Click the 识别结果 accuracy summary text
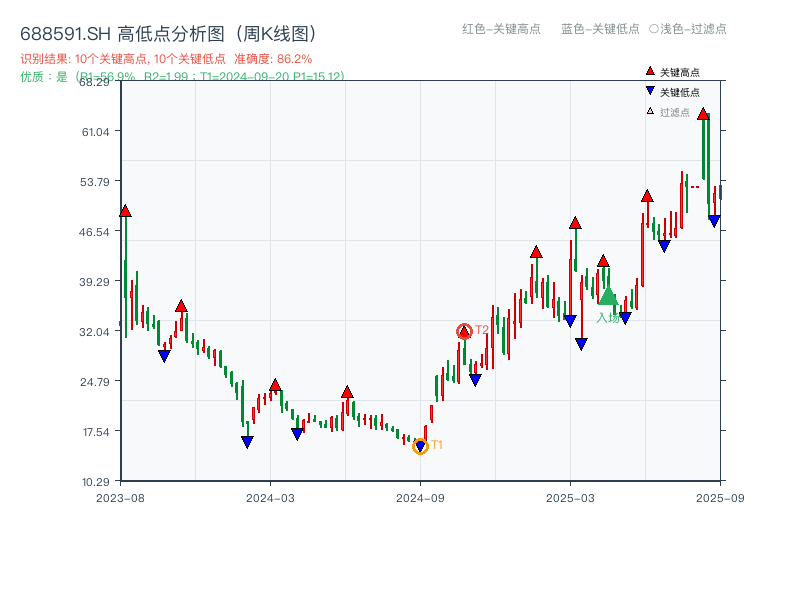The width and height of the screenshot is (800, 600). click(x=165, y=58)
